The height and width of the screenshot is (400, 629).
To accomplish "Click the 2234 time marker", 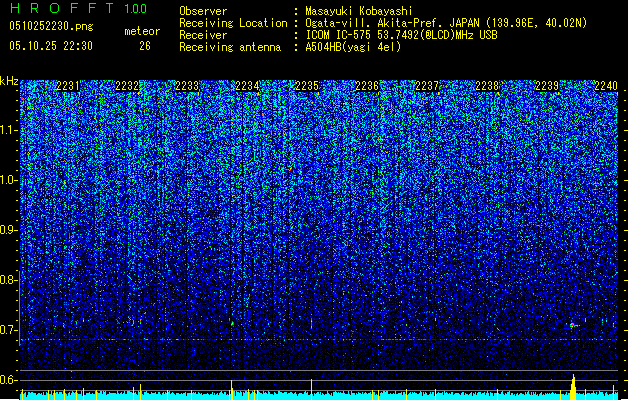I will tap(247, 86).
